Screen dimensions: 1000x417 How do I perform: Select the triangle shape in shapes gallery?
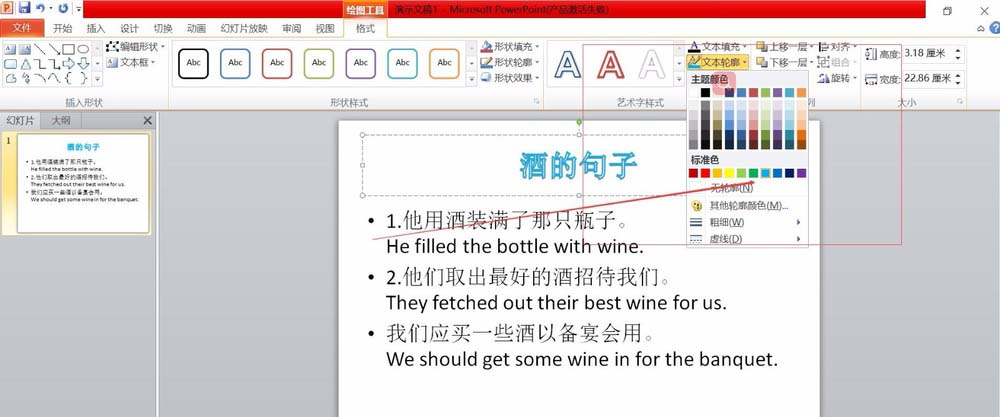[x=25, y=64]
